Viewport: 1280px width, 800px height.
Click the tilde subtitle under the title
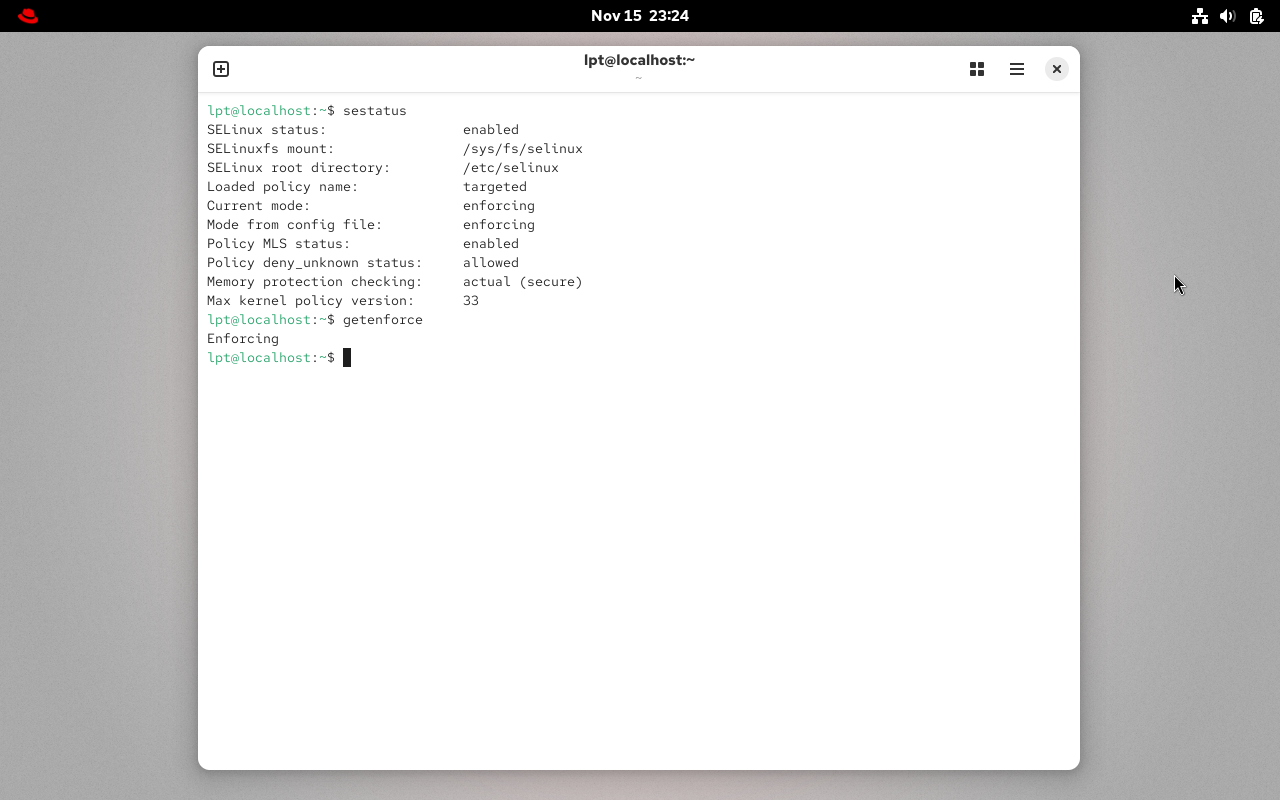pyautogui.click(x=638, y=77)
